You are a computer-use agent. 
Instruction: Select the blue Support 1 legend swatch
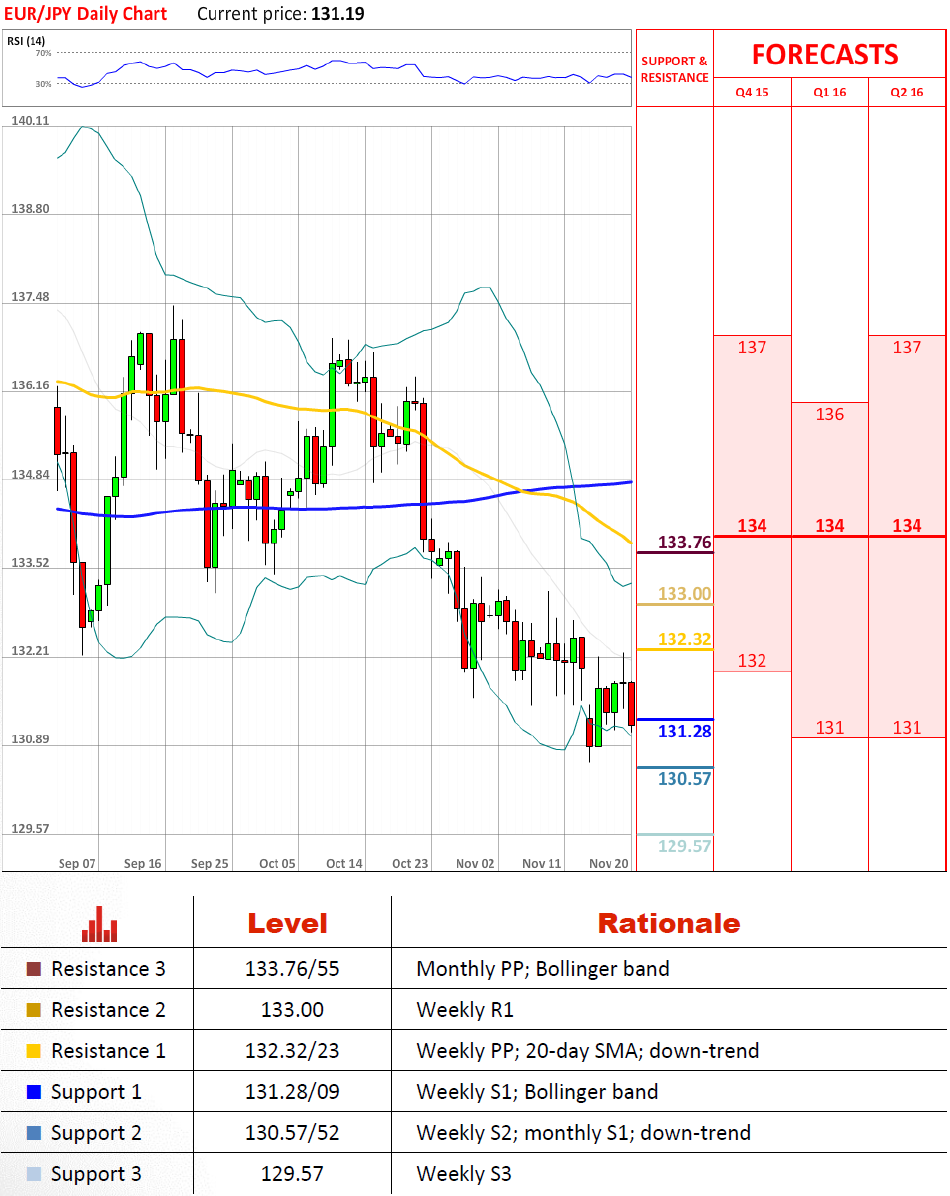point(34,1092)
